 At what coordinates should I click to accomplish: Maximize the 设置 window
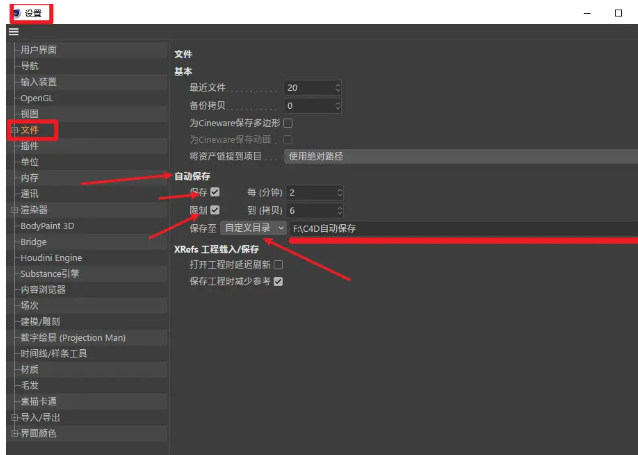pos(618,13)
